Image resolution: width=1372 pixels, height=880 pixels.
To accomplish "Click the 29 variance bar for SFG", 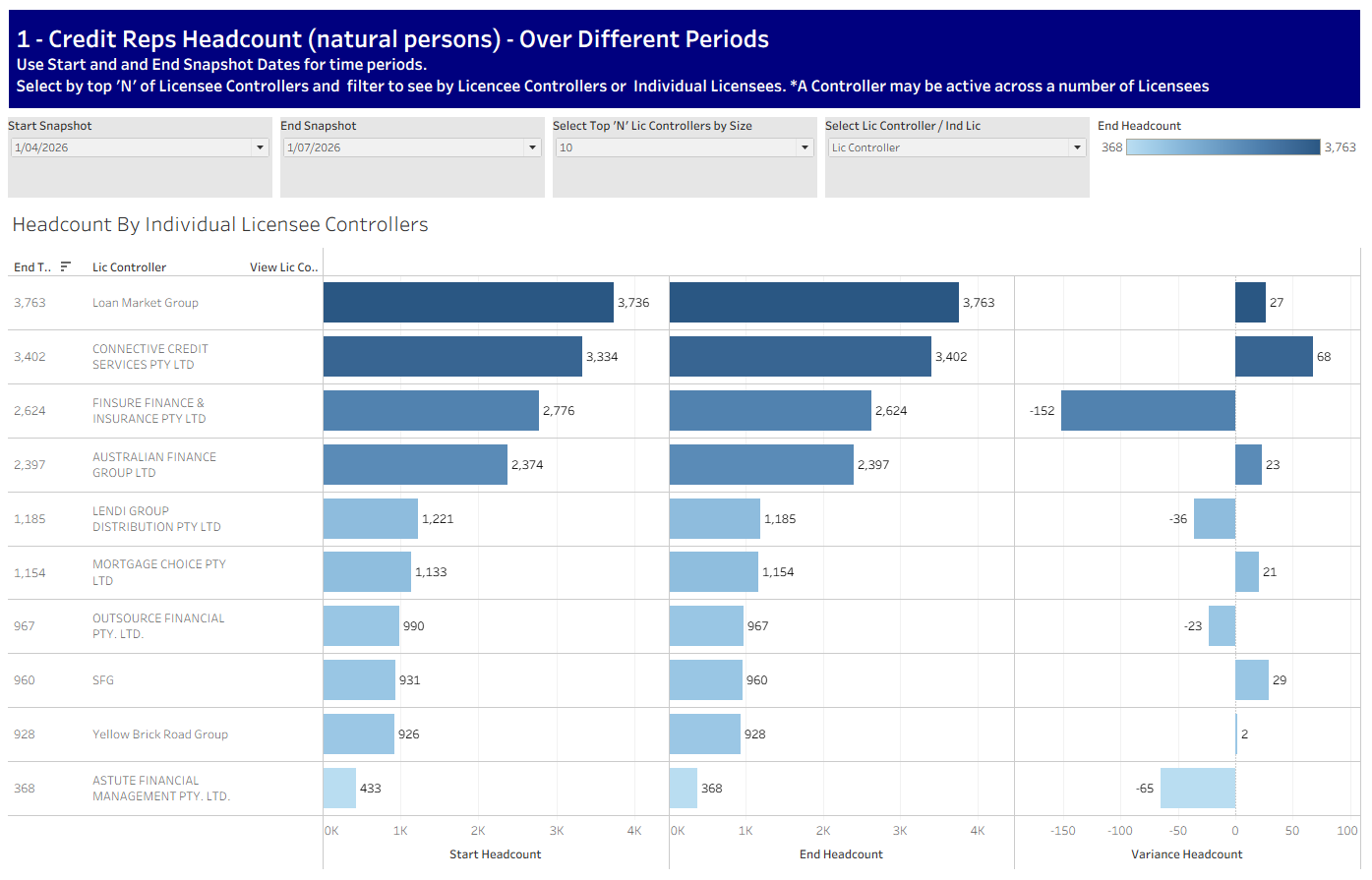I will click(x=1252, y=680).
